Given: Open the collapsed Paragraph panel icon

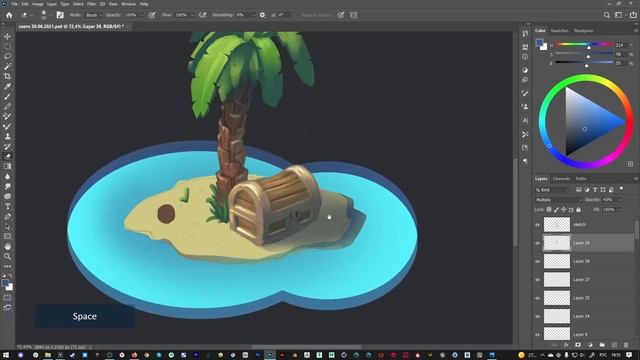Looking at the screenshot, I should coord(525,161).
